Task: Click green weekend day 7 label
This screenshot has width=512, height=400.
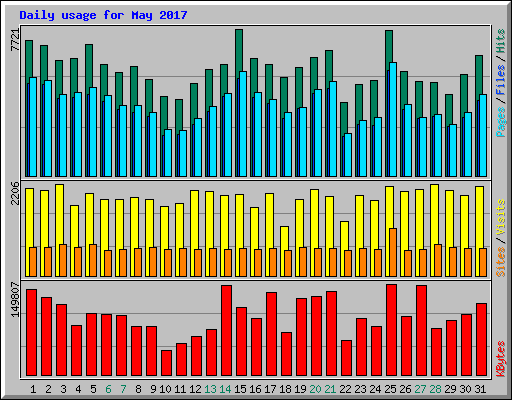Action: pos(123,389)
